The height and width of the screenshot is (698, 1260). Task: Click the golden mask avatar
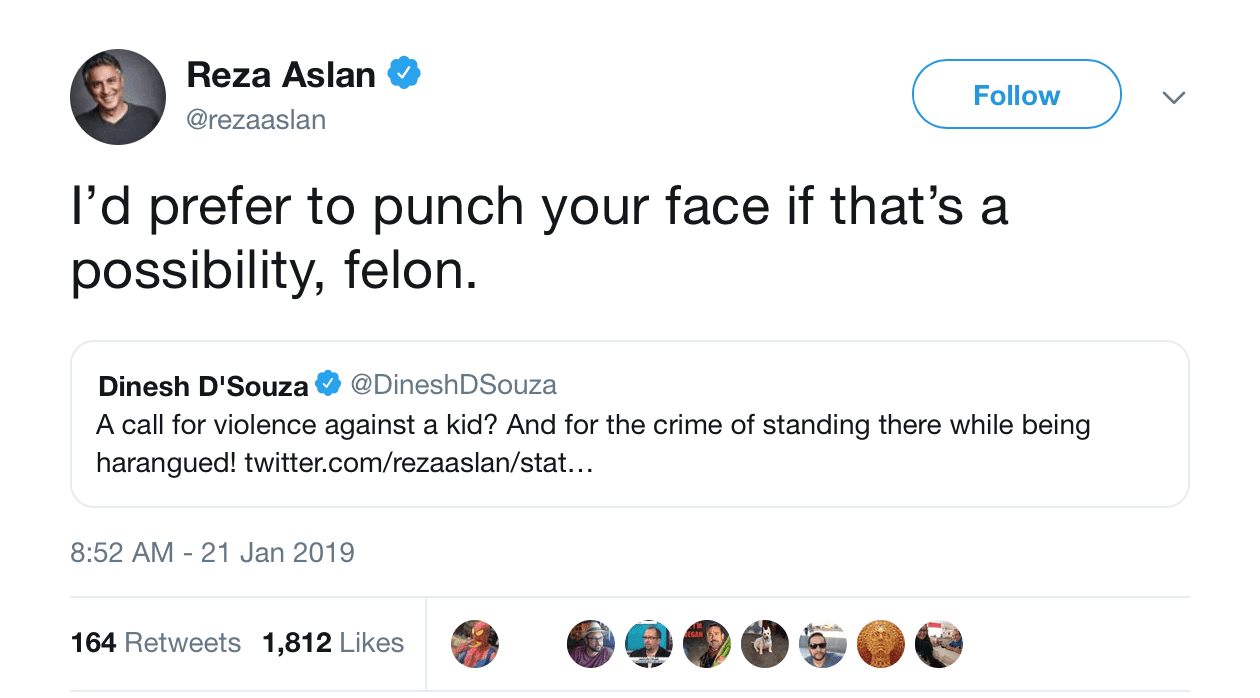(880, 643)
